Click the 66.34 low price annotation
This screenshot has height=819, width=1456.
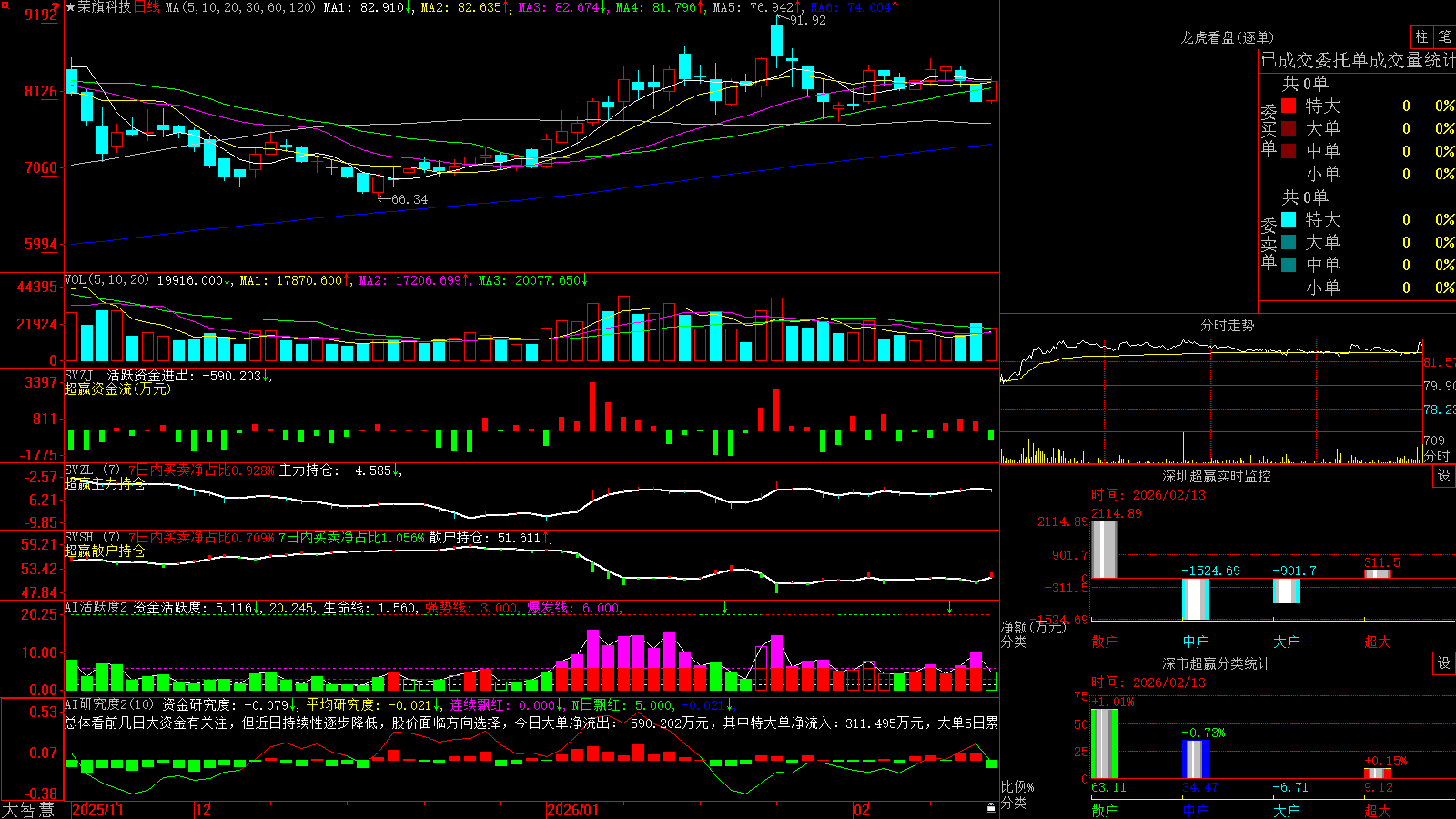click(x=409, y=199)
